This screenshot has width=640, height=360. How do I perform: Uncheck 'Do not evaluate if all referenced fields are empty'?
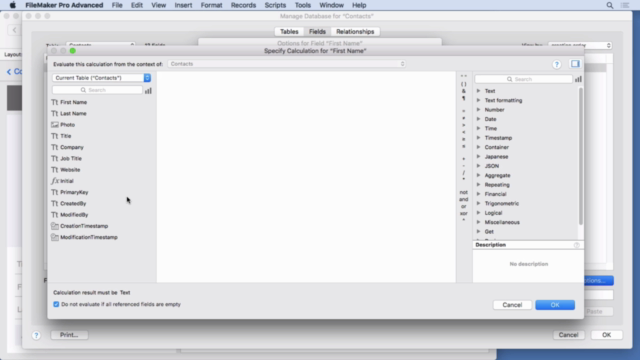[x=56, y=304]
